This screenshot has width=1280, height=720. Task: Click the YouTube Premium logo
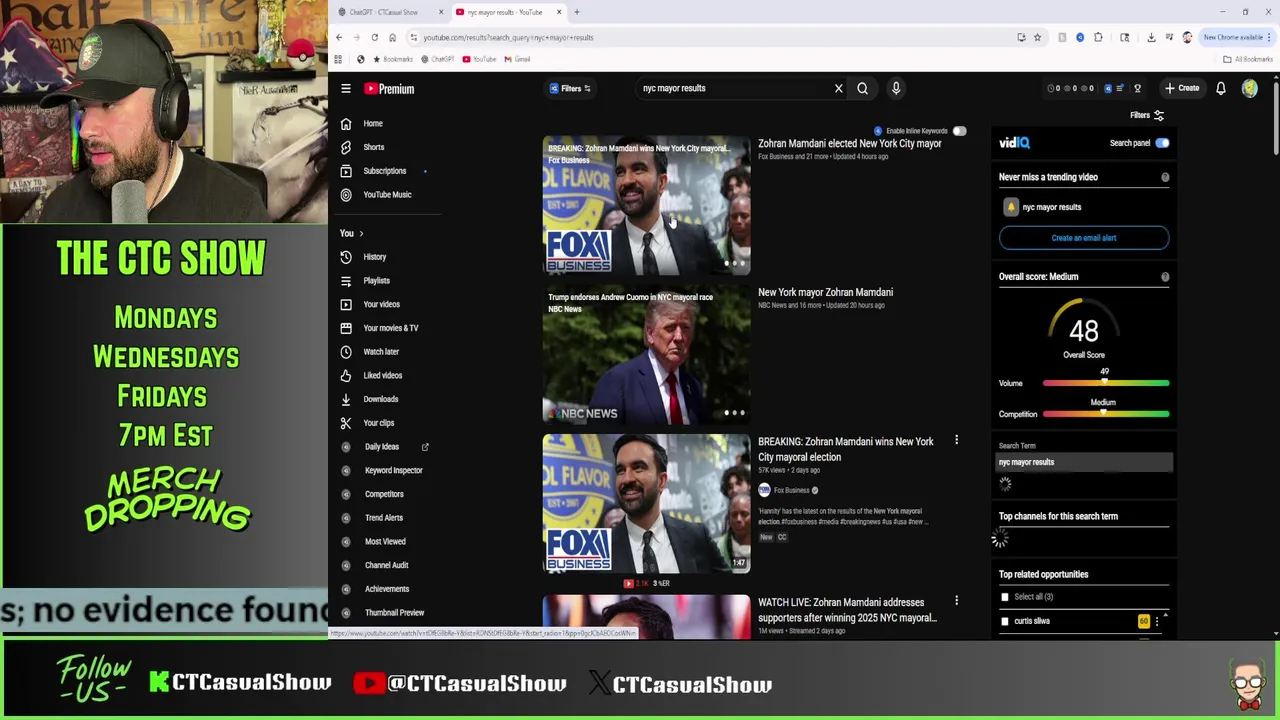tap(389, 89)
